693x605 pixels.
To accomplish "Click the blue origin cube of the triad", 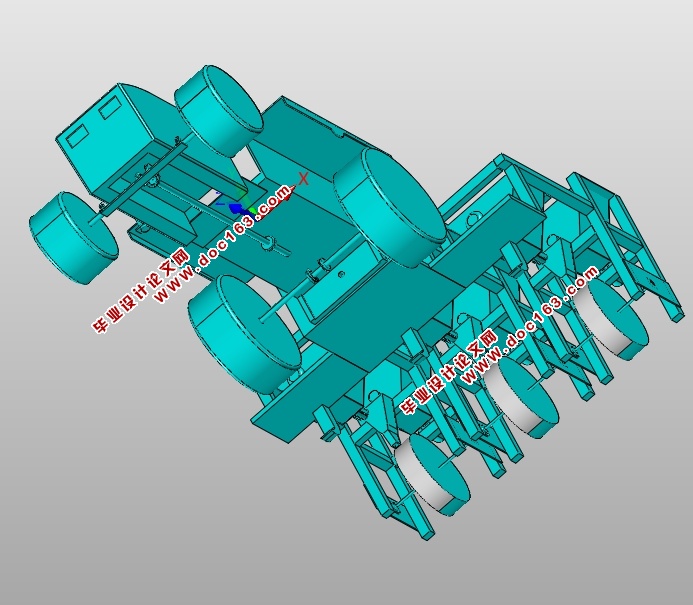I will click(x=236, y=208).
